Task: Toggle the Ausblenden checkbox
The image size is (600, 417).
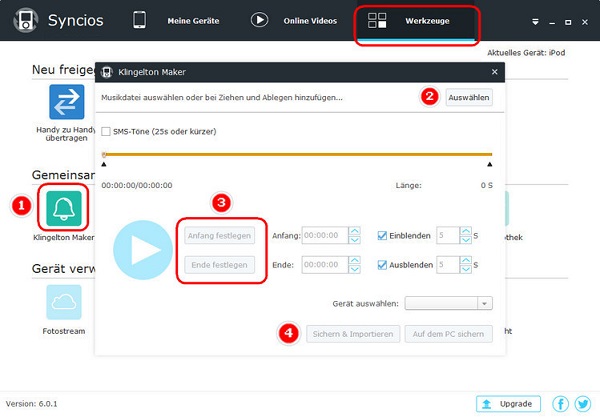Action: (382, 265)
